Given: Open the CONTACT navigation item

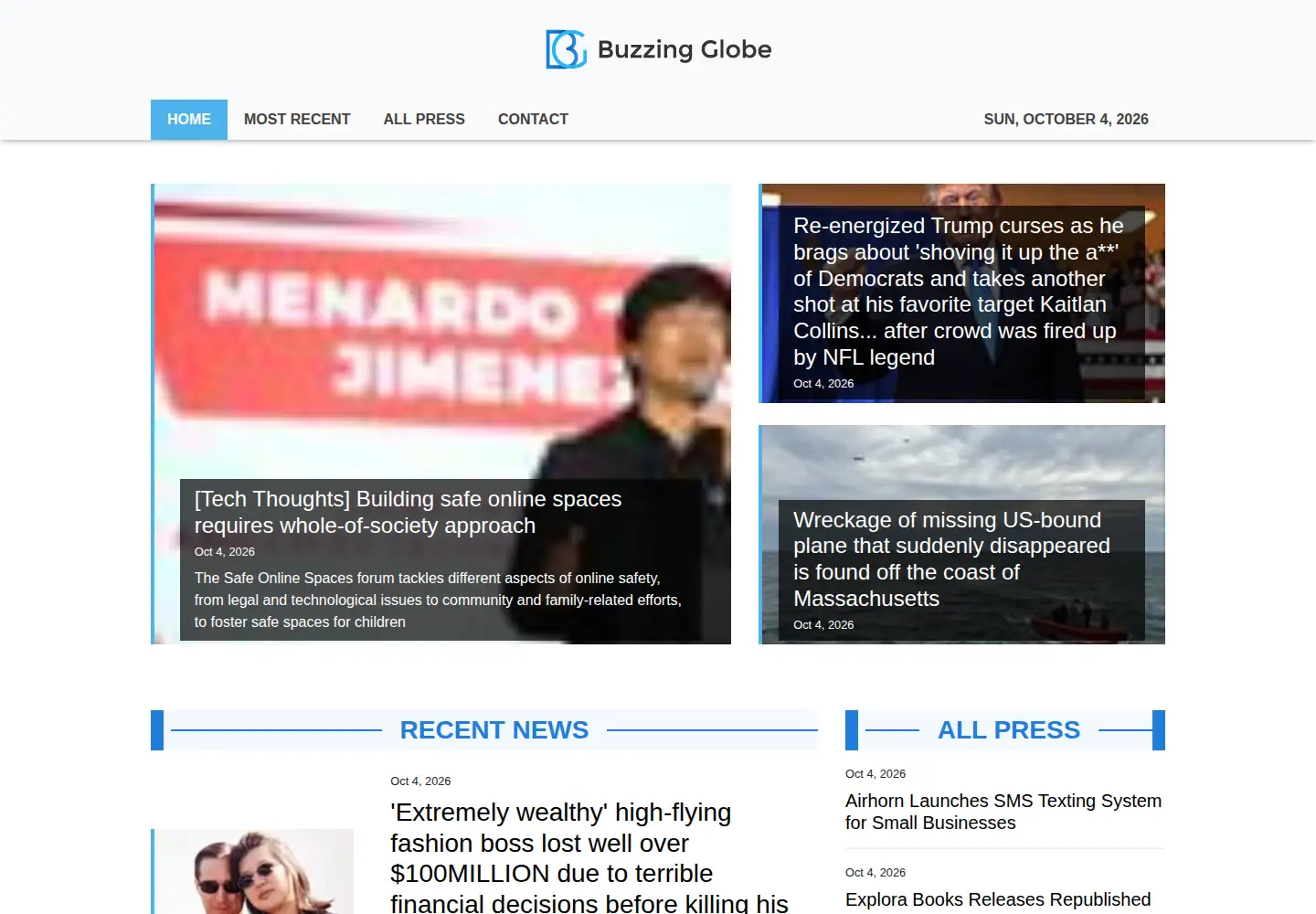Looking at the screenshot, I should [533, 120].
